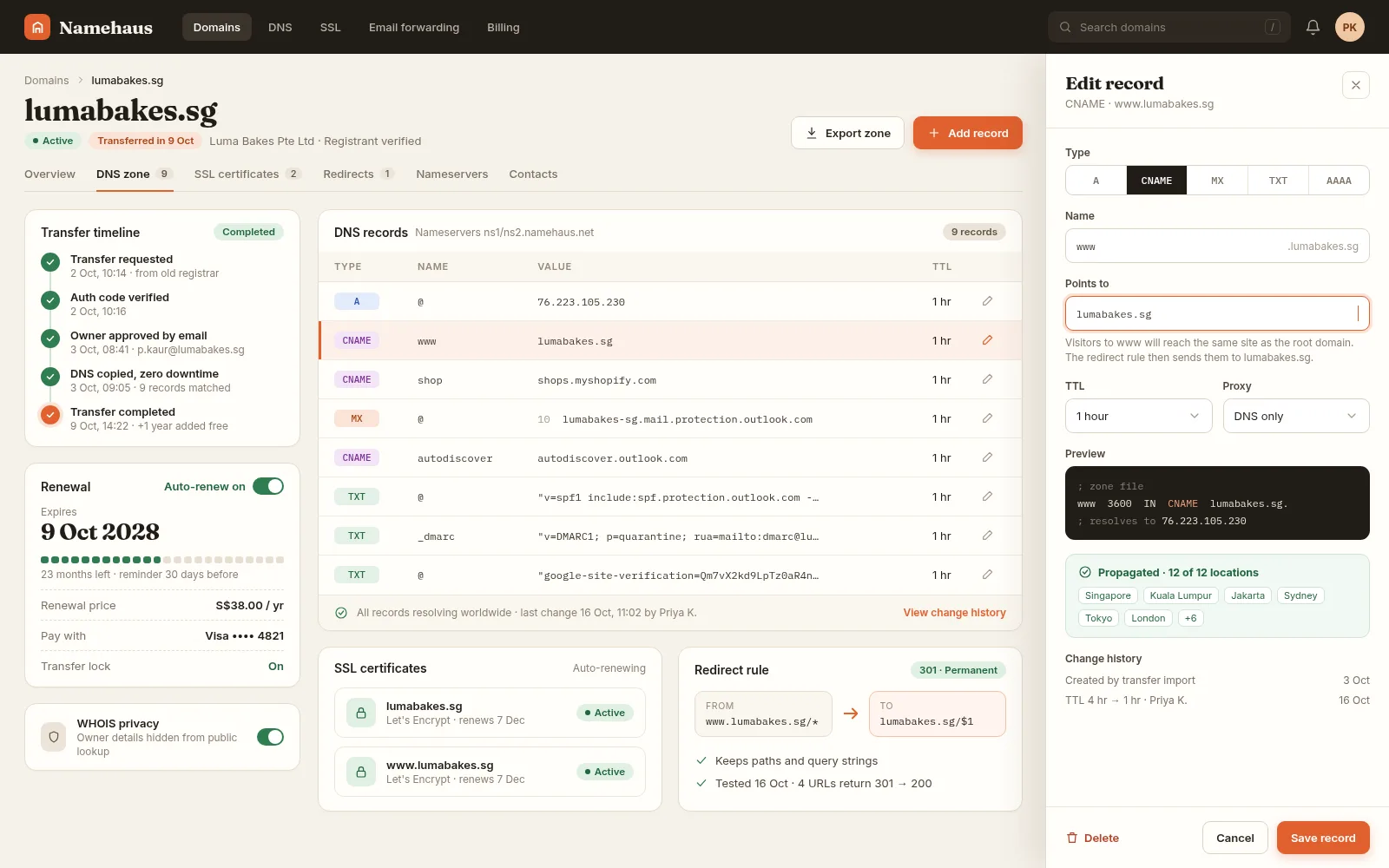This screenshot has height=868, width=1389.
Task: Click the Transfer completed step marker
Action: click(x=50, y=415)
